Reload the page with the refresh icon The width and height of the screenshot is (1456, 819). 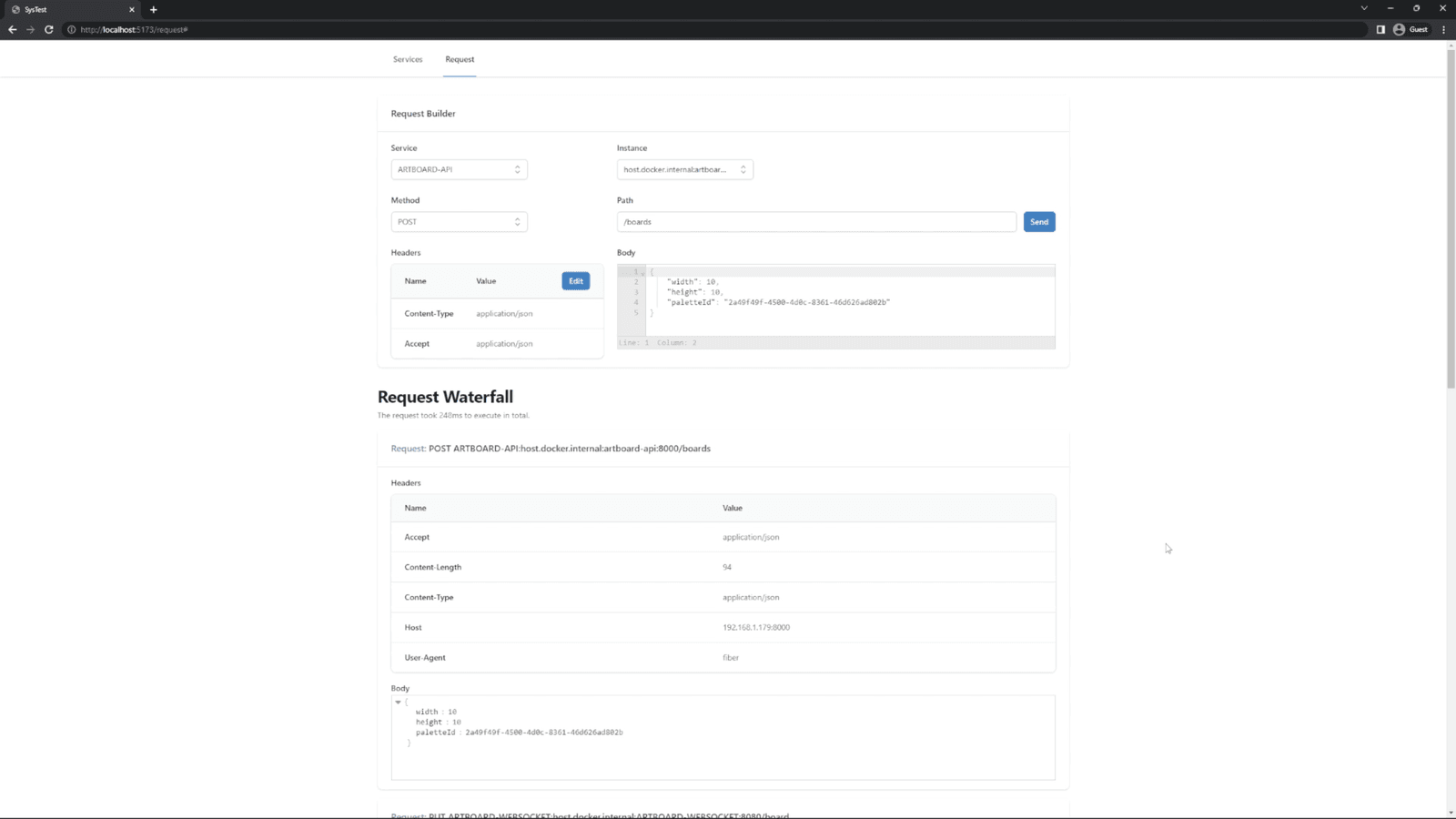pos(49,29)
